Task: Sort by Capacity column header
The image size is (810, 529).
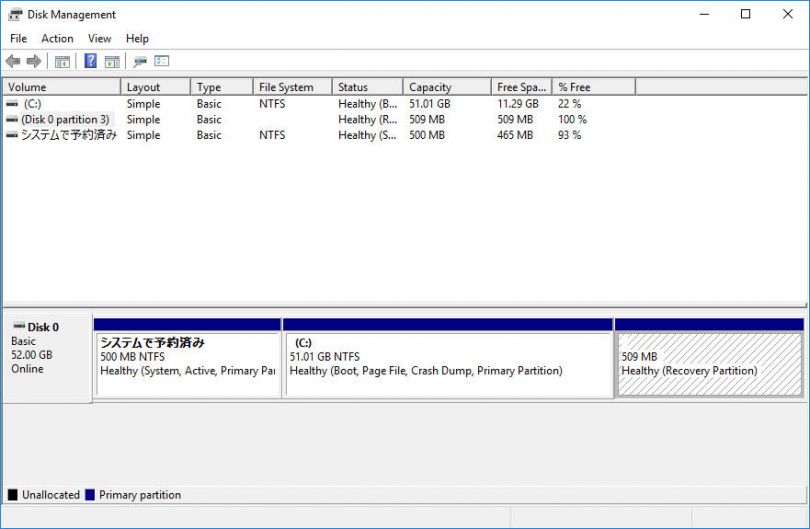Action: 446,87
